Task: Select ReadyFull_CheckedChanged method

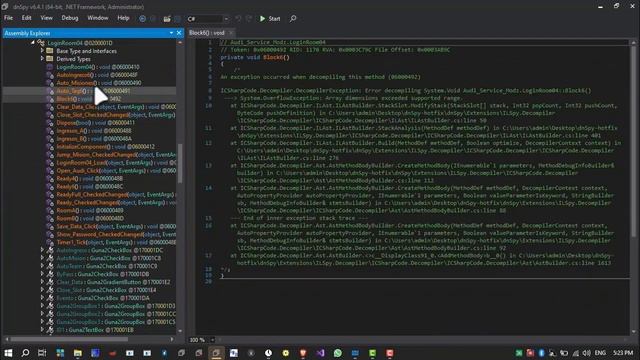Action: click(x=116, y=195)
